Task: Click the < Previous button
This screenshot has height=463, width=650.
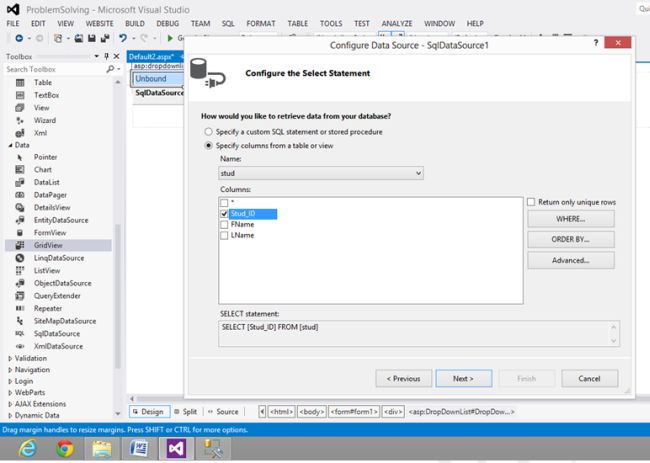Action: click(403, 378)
